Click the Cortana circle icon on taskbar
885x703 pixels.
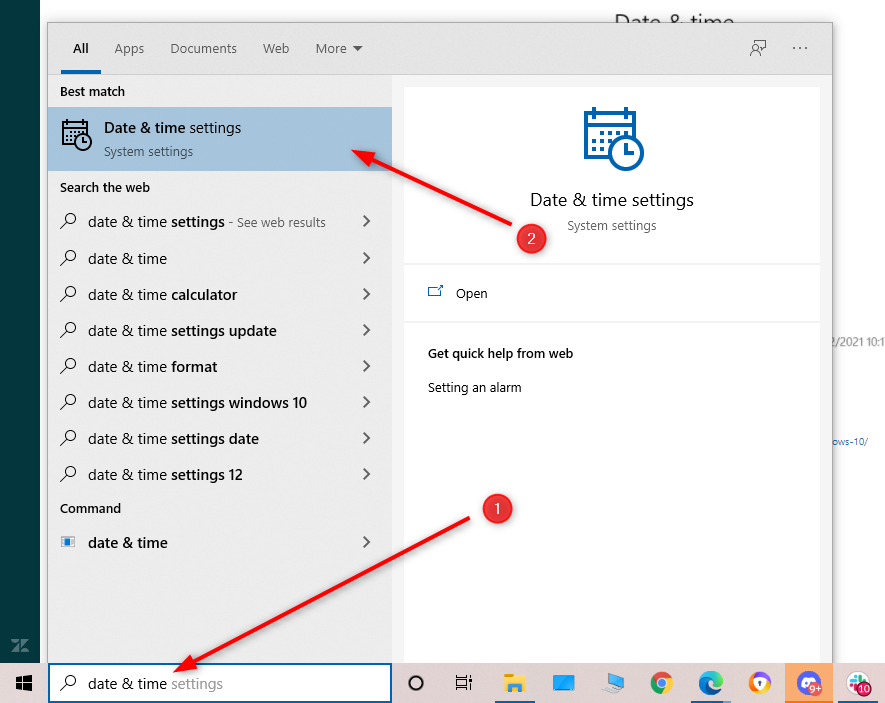pyautogui.click(x=415, y=683)
